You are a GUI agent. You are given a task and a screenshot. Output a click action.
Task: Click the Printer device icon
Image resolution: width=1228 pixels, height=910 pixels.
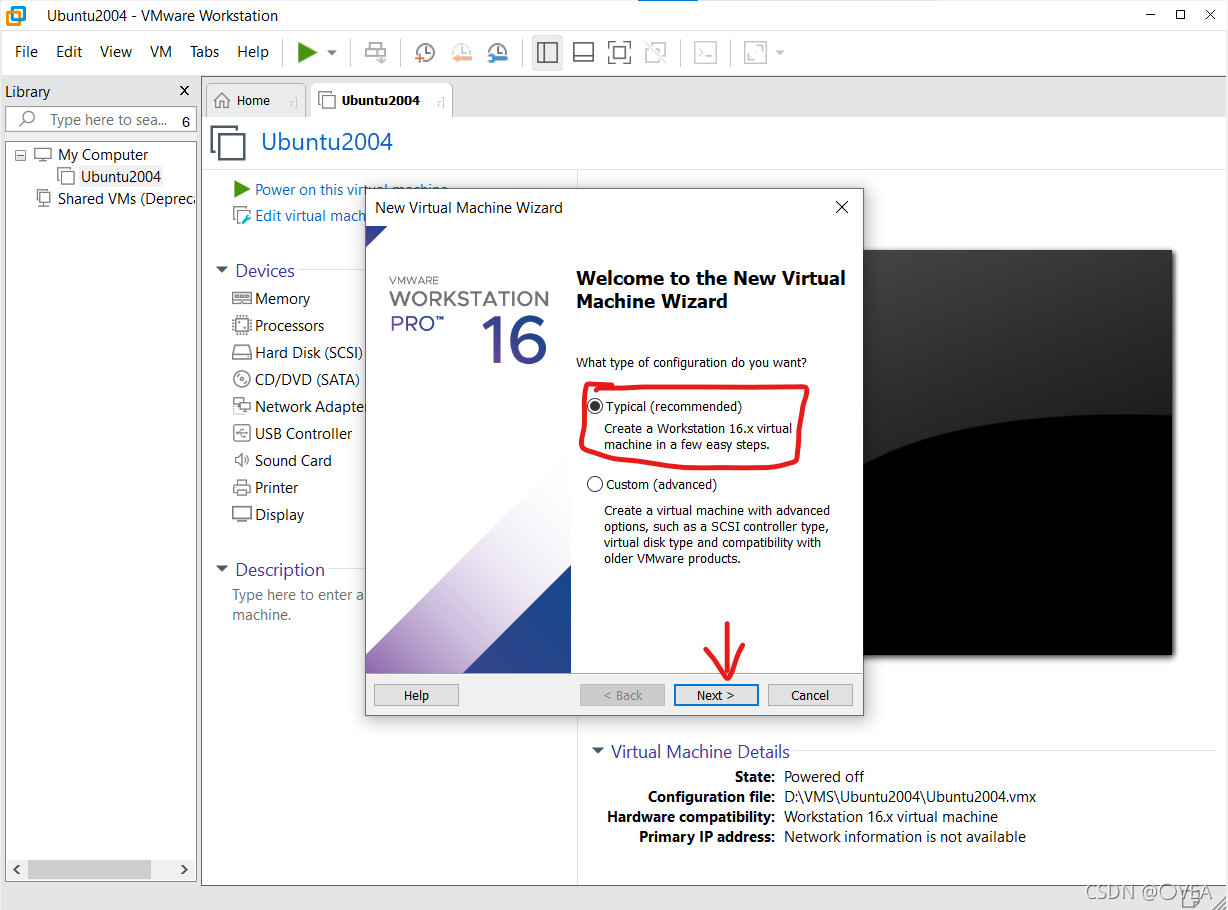coord(241,487)
